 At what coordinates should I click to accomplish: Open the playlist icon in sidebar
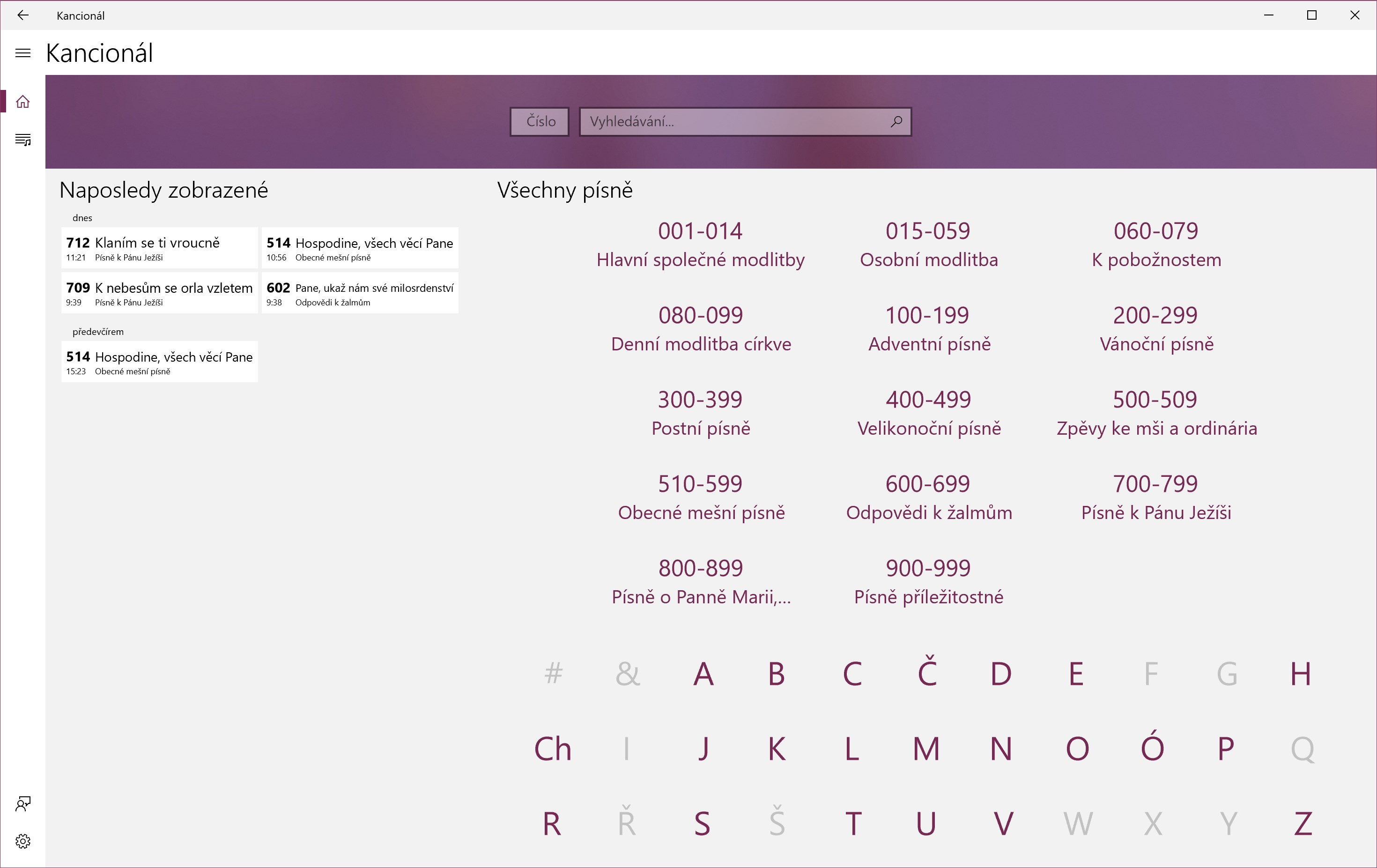(23, 140)
